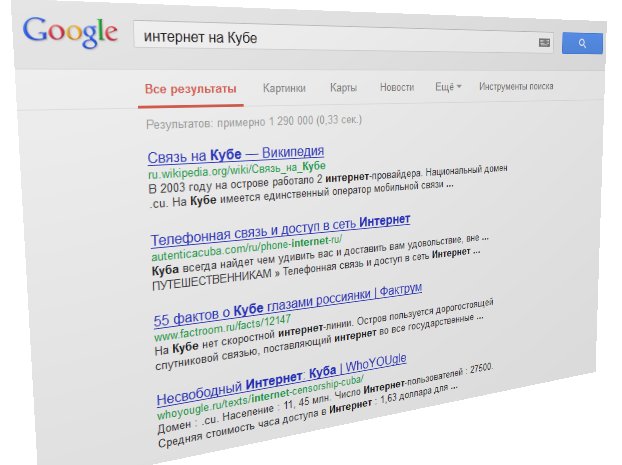Click the whoyougle.ru/texts/internet-censorship-cuba/ URL
The image size is (622, 465).
(x=260, y=397)
